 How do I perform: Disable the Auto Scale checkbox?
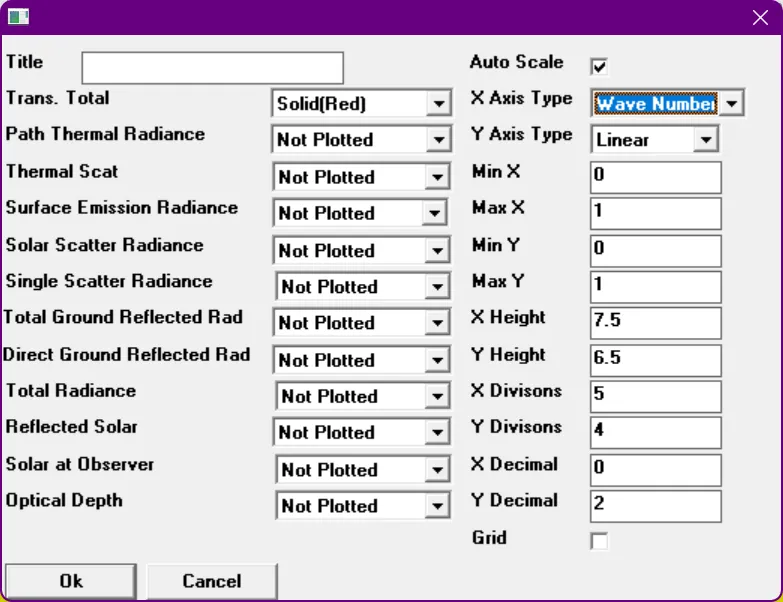click(600, 67)
